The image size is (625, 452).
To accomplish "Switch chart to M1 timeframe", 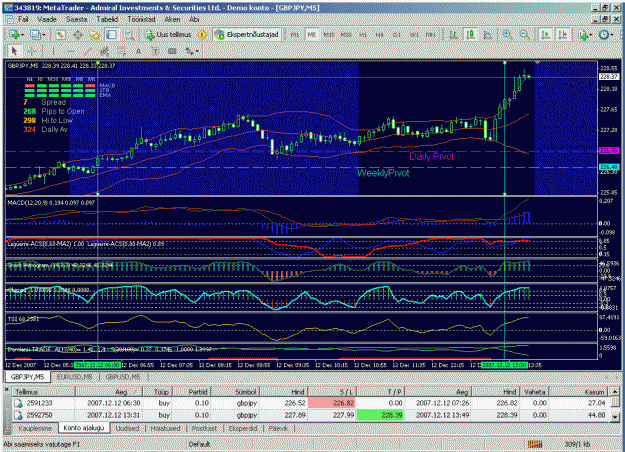I will tap(295, 35).
